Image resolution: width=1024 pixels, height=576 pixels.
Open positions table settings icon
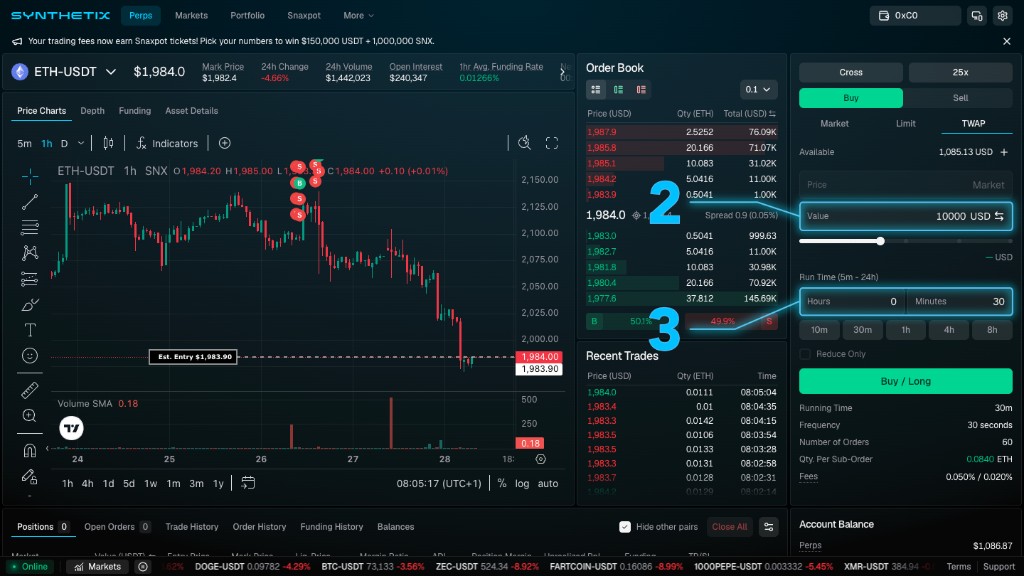pos(769,527)
